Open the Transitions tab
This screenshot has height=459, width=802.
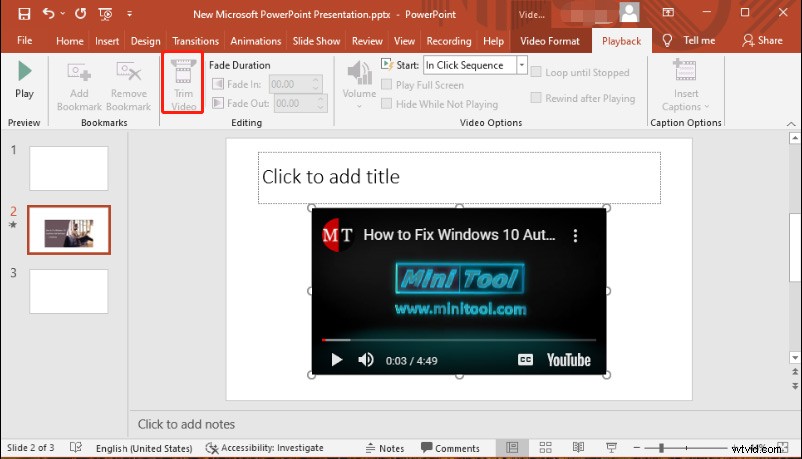coord(195,41)
